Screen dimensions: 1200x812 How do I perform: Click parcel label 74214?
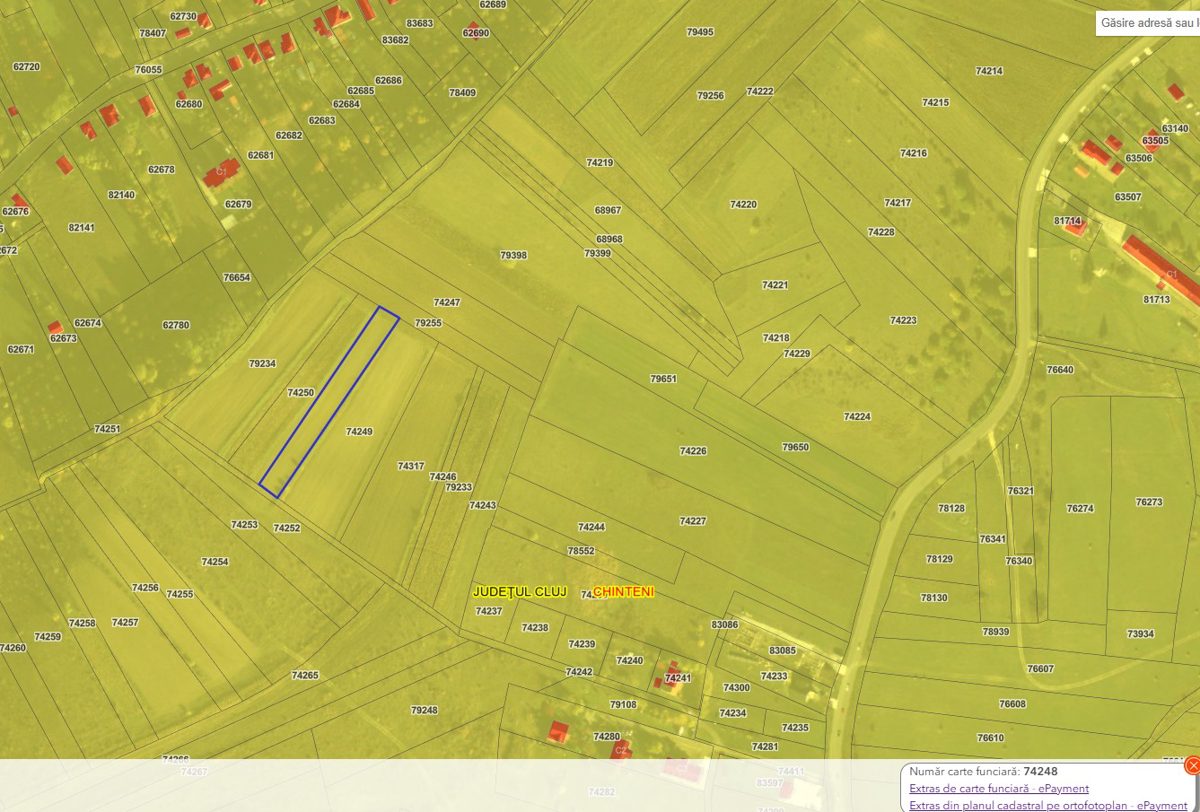pyautogui.click(x=989, y=71)
